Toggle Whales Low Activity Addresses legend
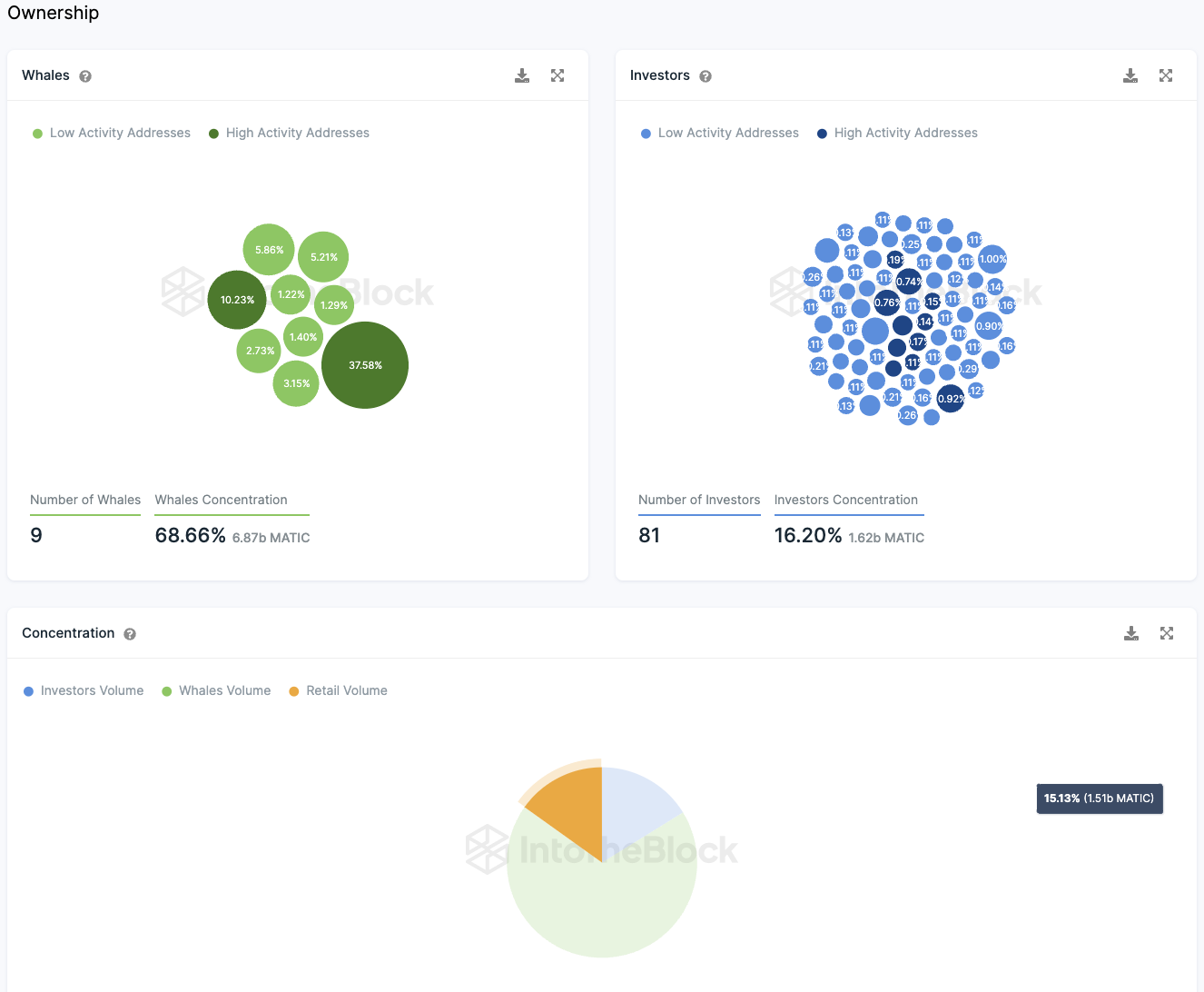 pos(112,133)
